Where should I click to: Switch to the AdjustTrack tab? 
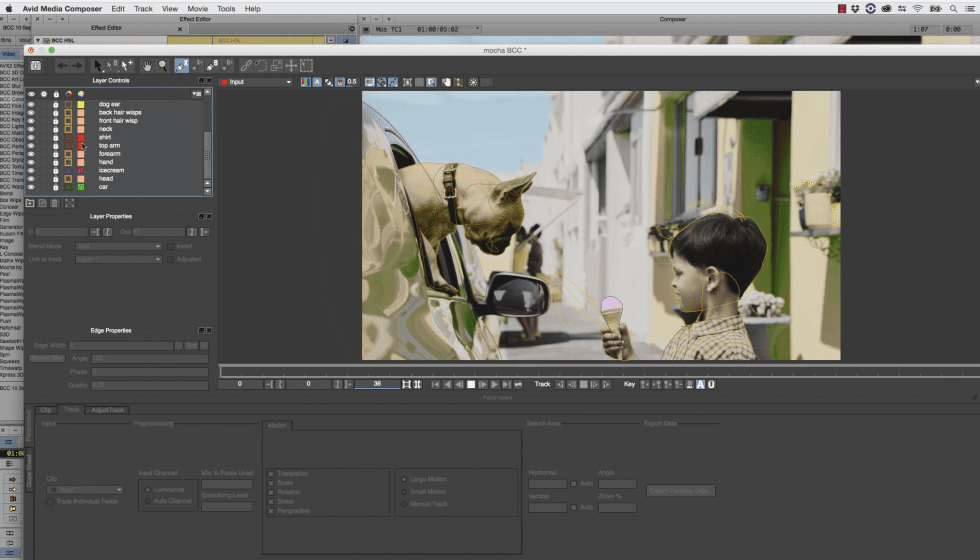pos(107,410)
